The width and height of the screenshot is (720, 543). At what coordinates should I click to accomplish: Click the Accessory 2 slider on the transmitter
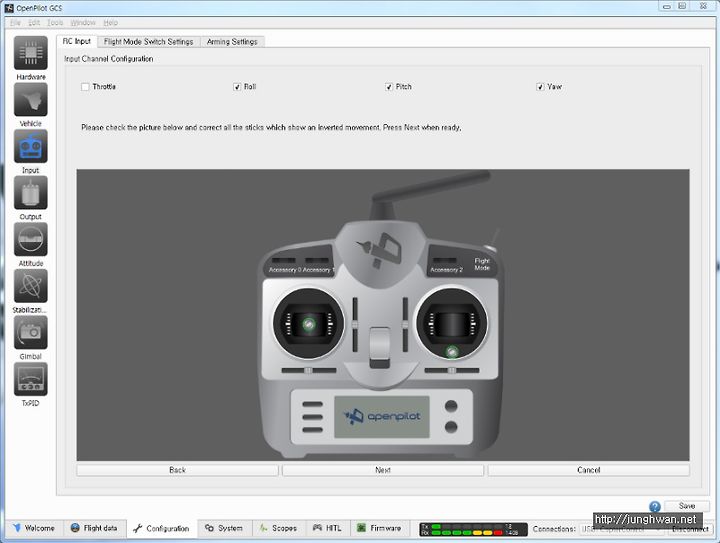444,260
